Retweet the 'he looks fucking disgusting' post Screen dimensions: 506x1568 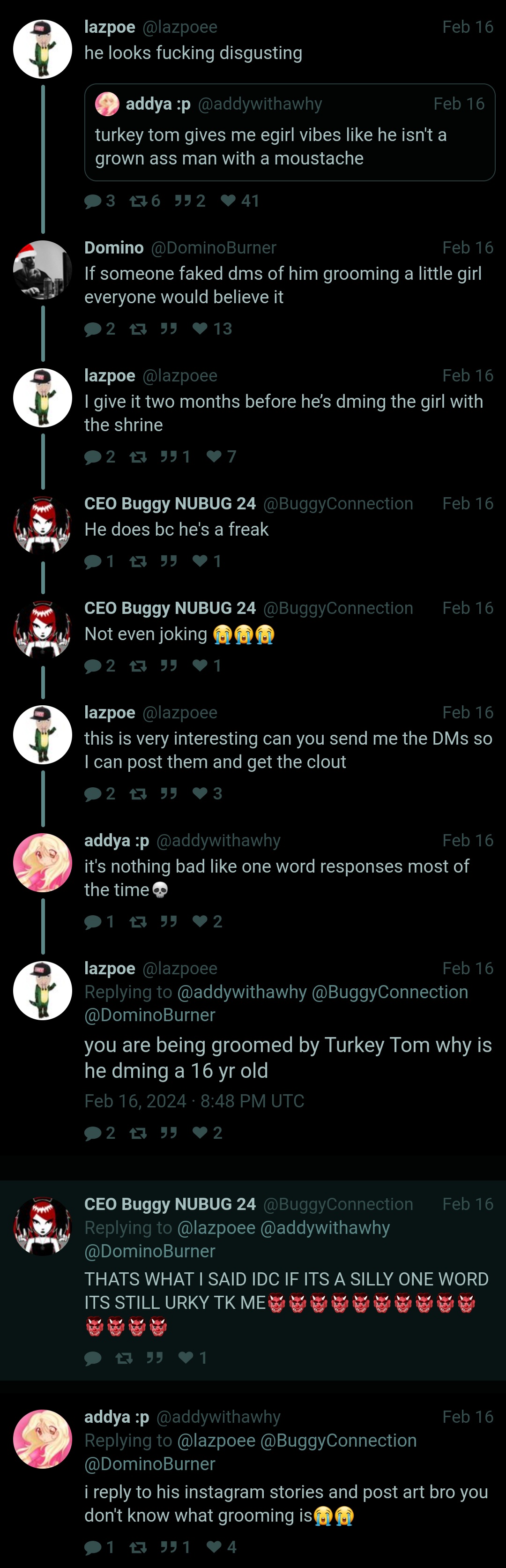point(138,202)
